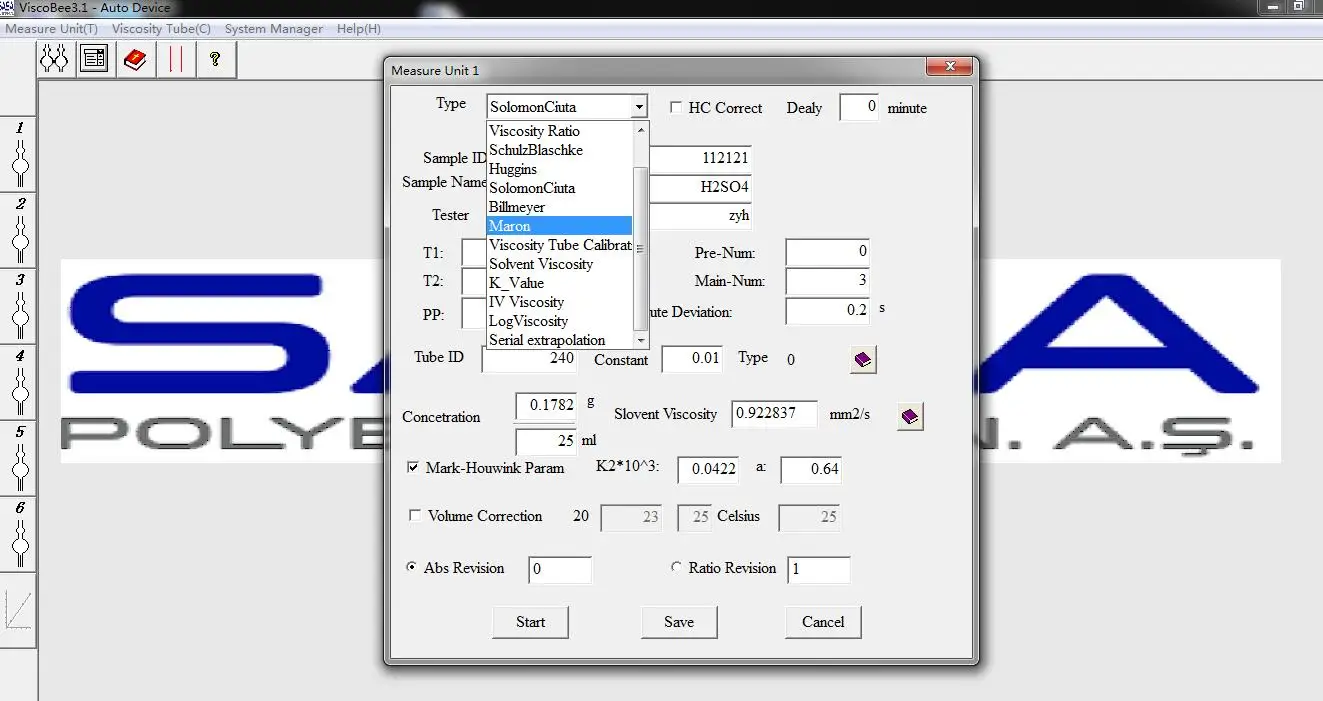Click the Start button
1323x701 pixels.
point(530,622)
